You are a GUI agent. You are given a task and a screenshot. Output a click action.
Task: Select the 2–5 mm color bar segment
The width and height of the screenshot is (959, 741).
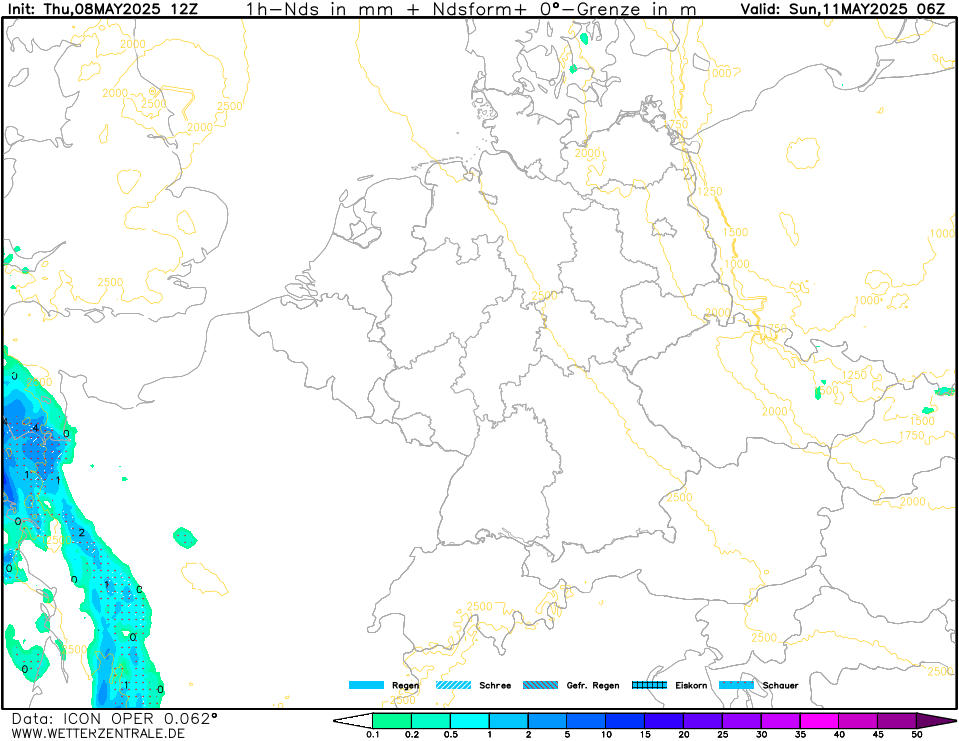pyautogui.click(x=547, y=721)
